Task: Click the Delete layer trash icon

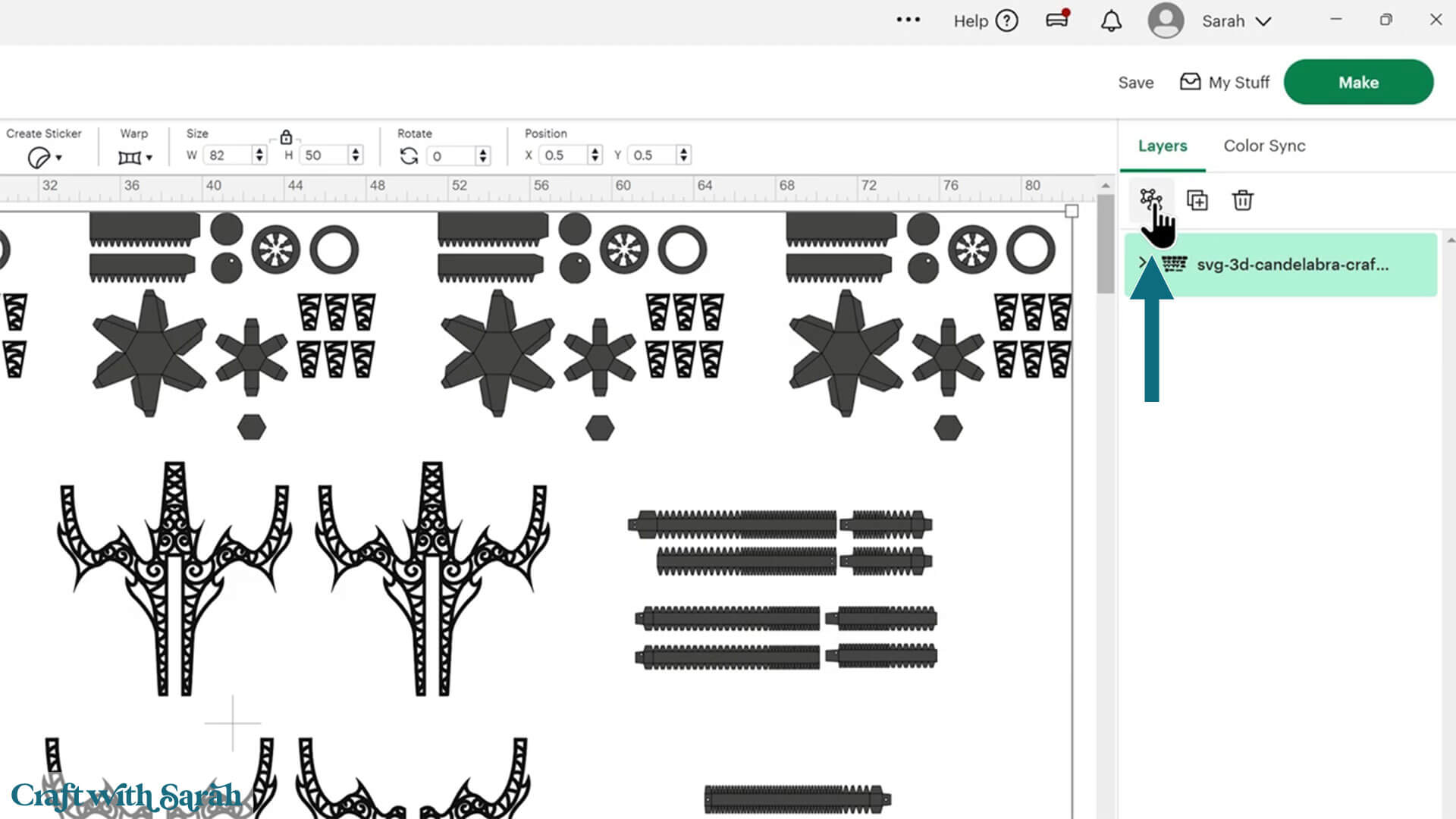Action: point(1242,200)
